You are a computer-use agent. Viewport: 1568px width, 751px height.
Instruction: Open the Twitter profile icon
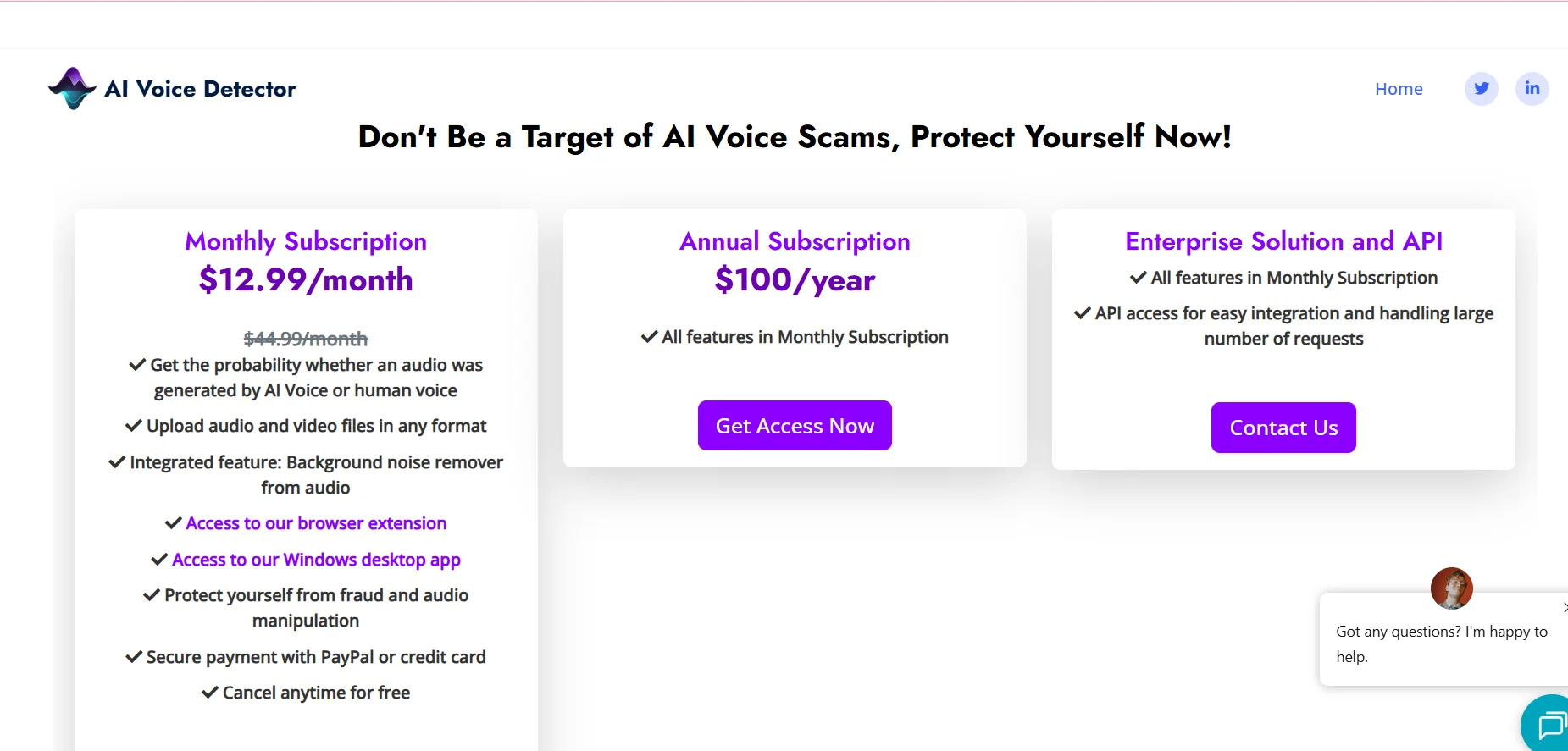(x=1481, y=88)
